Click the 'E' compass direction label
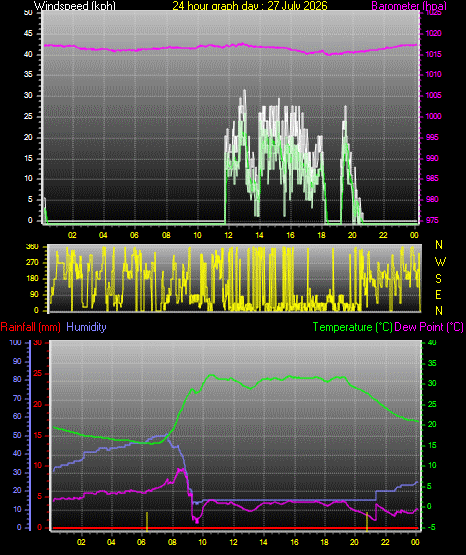Image resolution: width=466 pixels, height=555 pixels. [438, 294]
